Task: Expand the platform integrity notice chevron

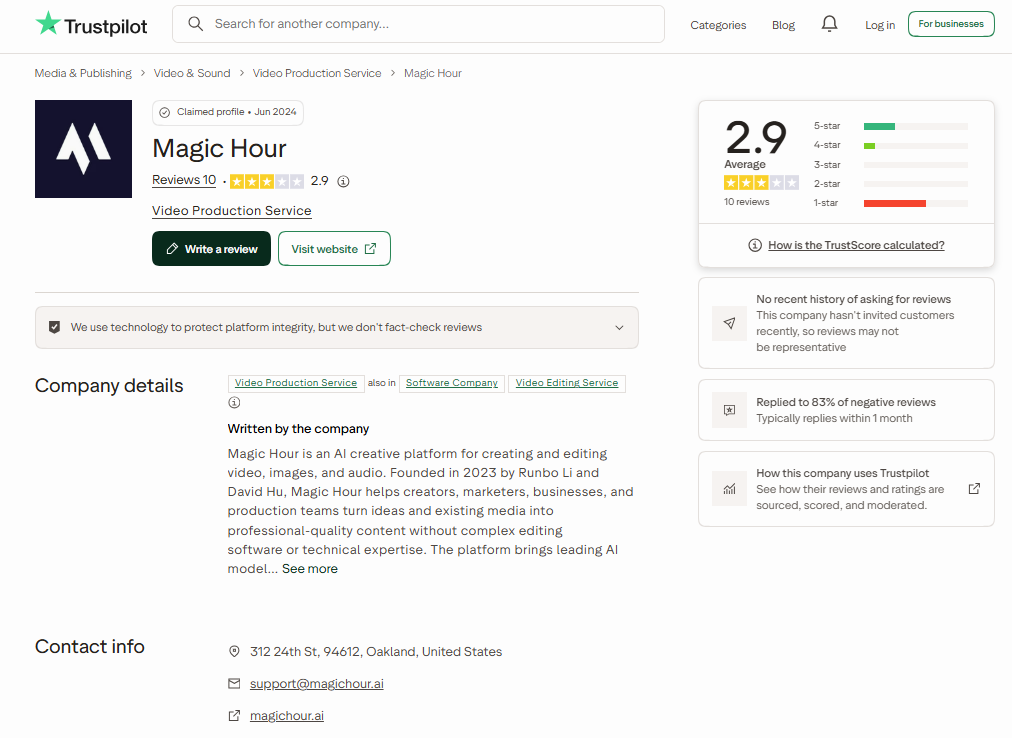Action: tap(620, 327)
